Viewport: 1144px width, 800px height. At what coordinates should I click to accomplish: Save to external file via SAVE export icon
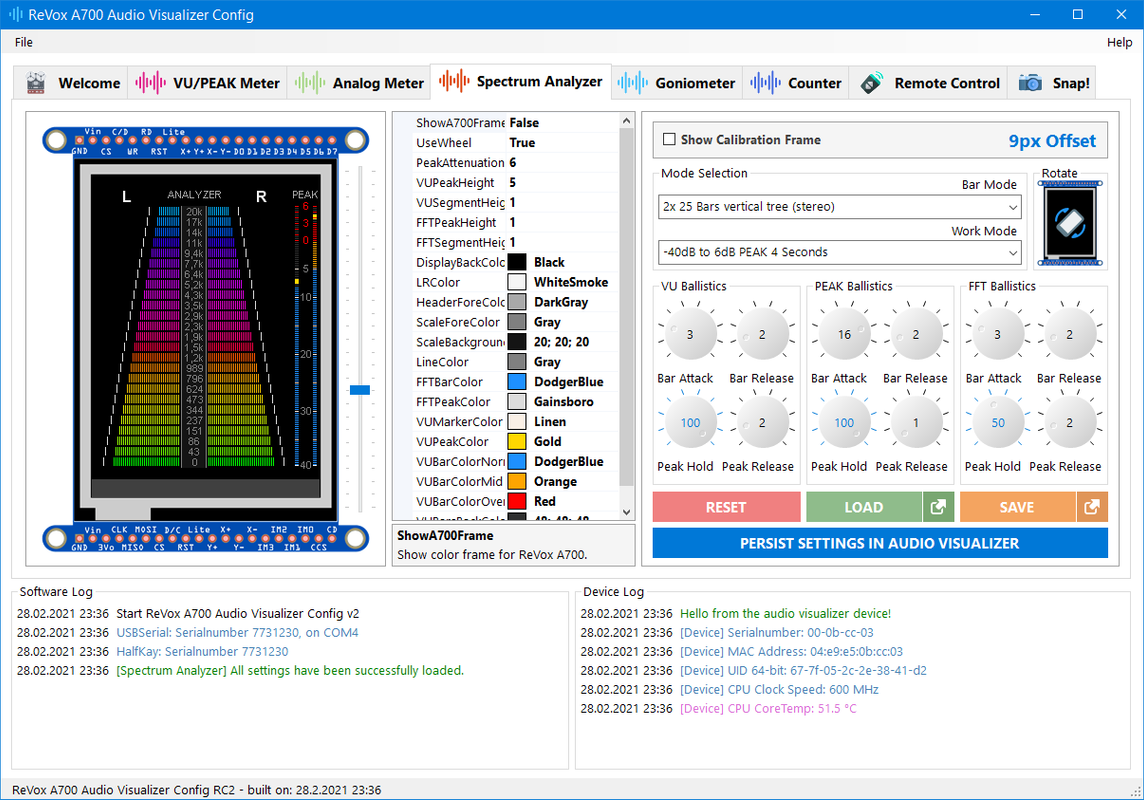[1092, 507]
